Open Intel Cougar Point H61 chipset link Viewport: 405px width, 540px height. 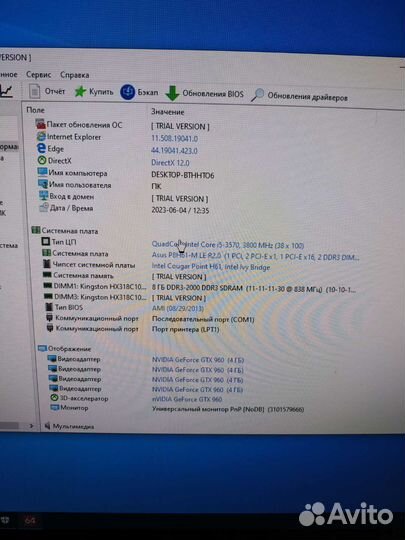click(211, 267)
